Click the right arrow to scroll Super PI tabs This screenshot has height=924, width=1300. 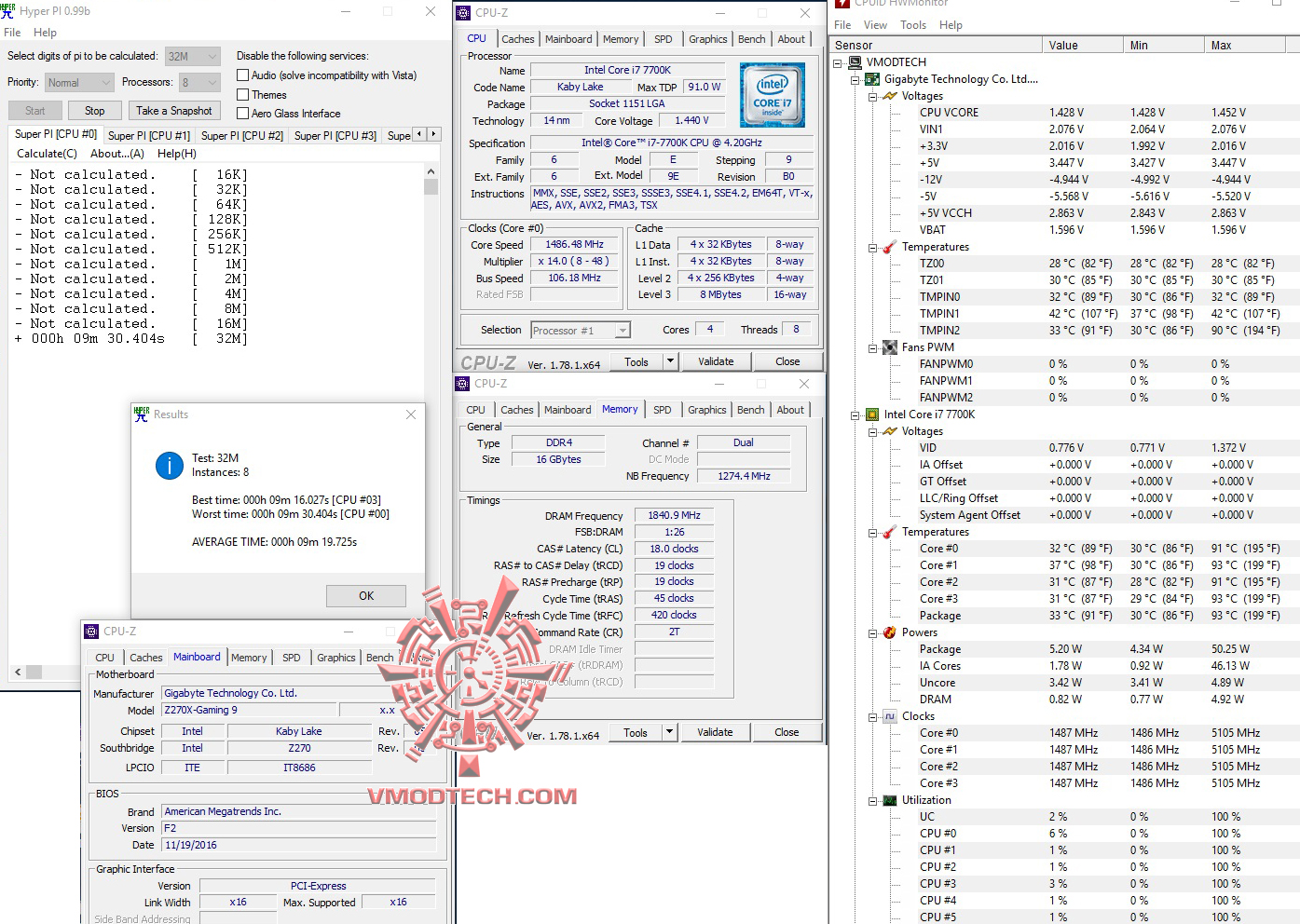[x=433, y=134]
